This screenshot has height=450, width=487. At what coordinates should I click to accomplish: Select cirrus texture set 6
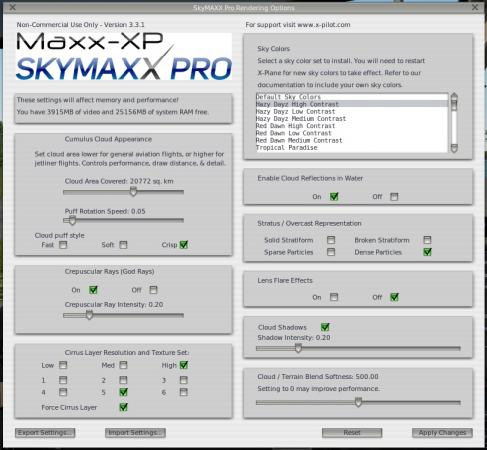click(184, 392)
